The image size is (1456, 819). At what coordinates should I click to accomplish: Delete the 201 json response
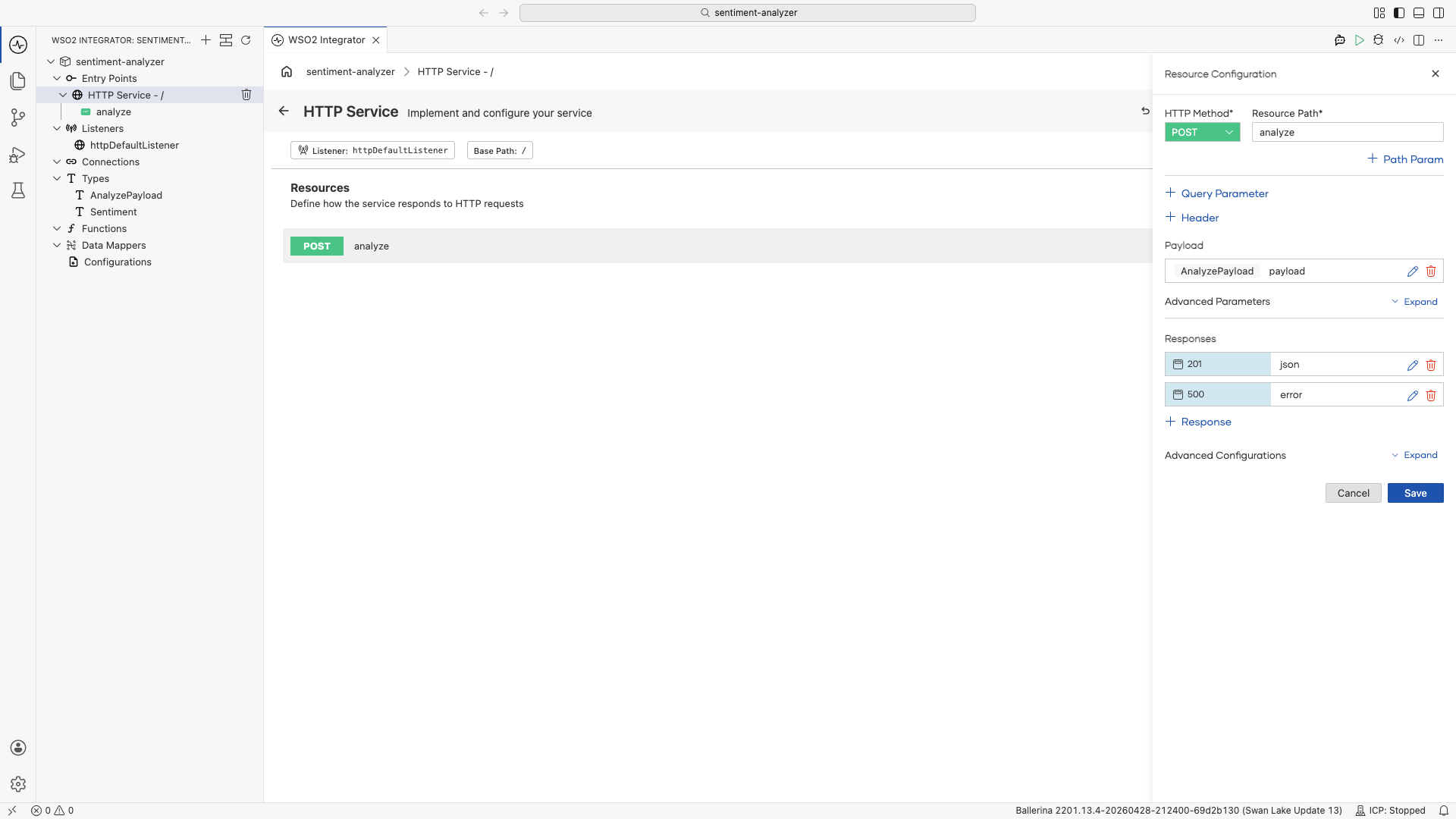pos(1431,365)
